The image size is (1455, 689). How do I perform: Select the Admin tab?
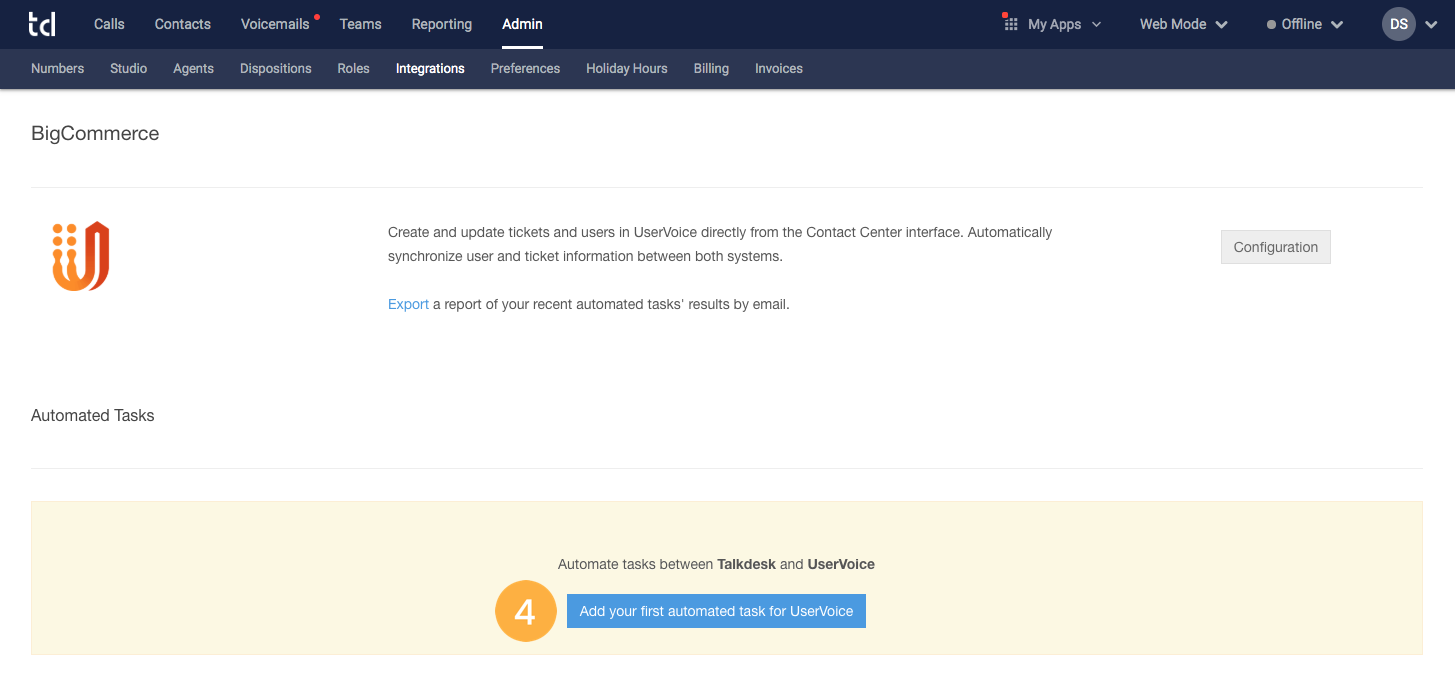pos(522,24)
